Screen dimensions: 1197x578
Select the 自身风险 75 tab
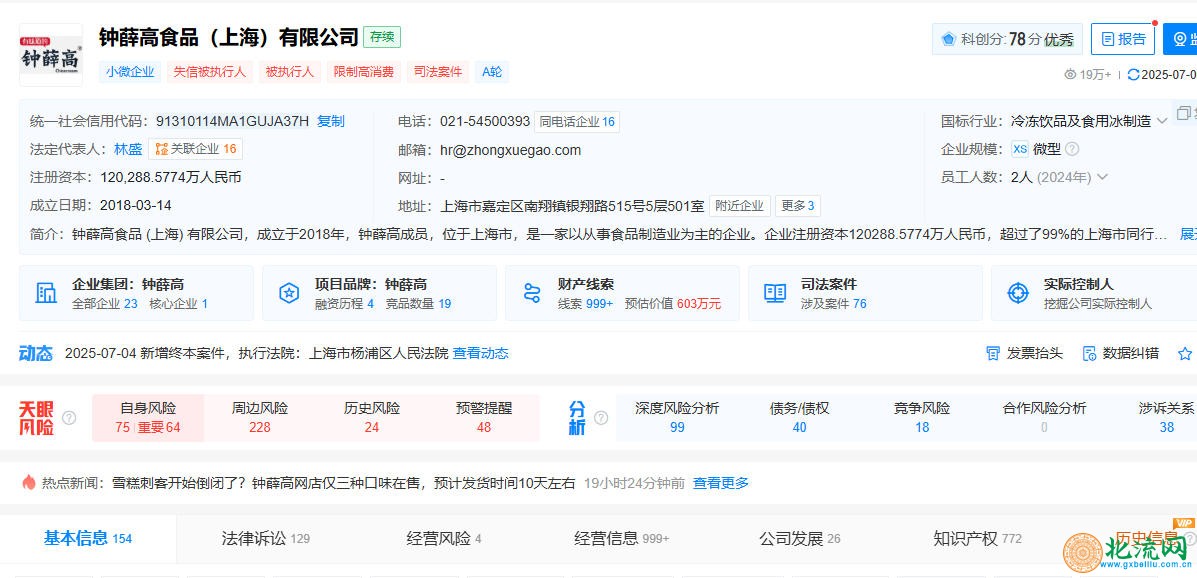pyautogui.click(x=148, y=418)
